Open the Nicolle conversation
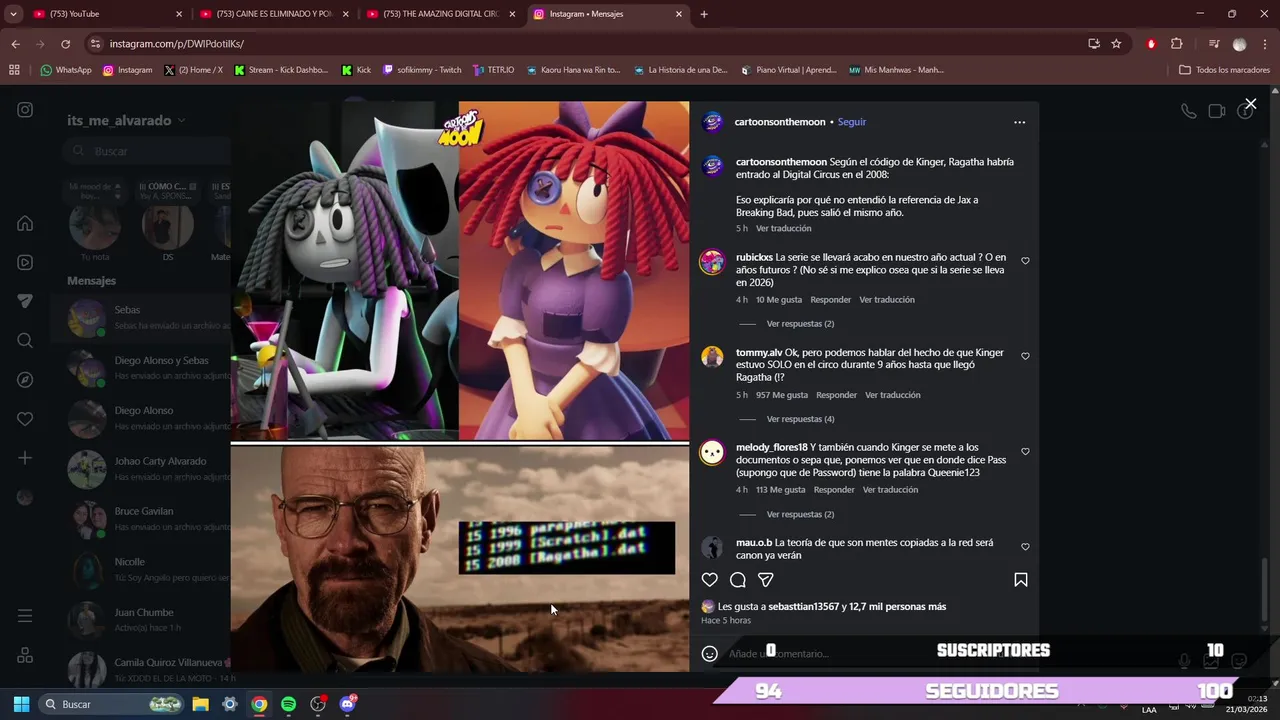Image resolution: width=1280 pixels, height=720 pixels. 140,569
